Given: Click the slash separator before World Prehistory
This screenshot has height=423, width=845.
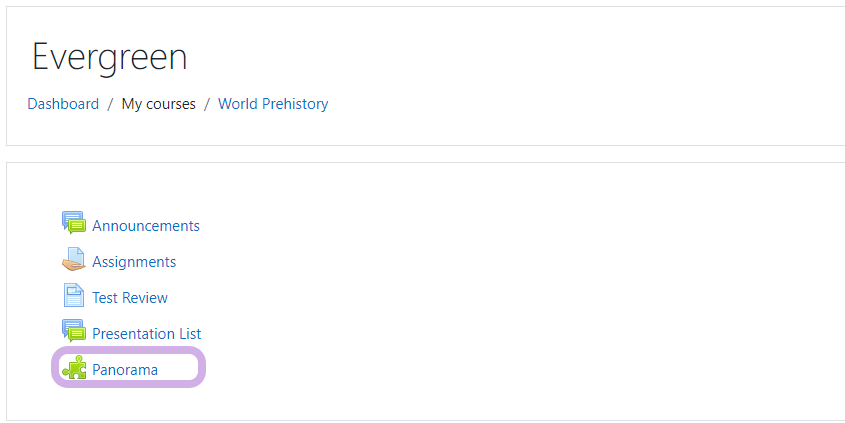Looking at the screenshot, I should pyautogui.click(x=207, y=104).
